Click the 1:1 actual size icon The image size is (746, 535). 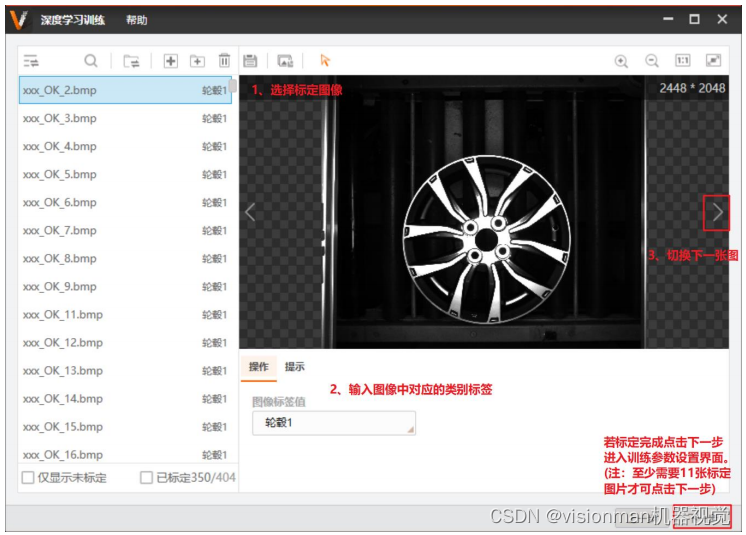point(683,60)
